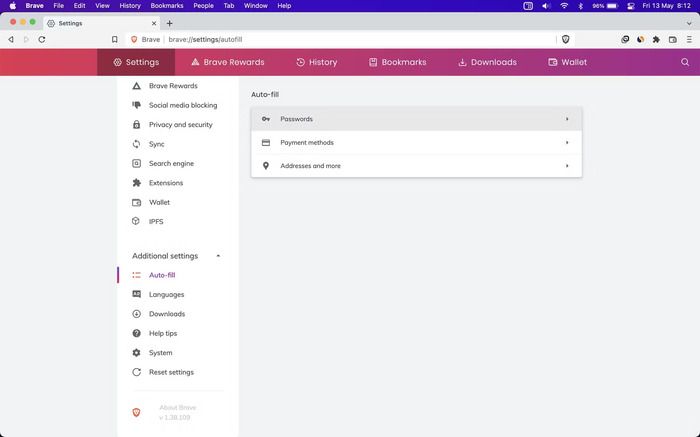Click the key icon next to Passwords
This screenshot has width=700, height=437.
click(266, 119)
